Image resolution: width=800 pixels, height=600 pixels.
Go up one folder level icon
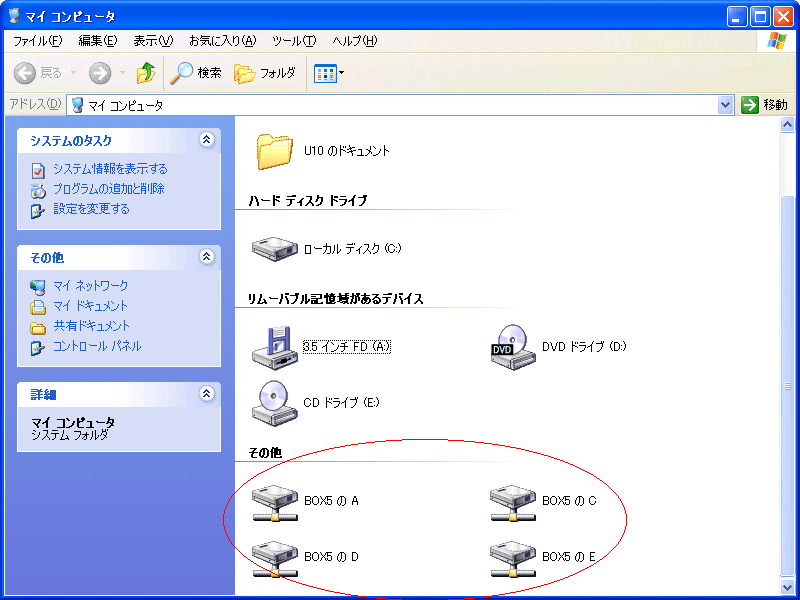pyautogui.click(x=146, y=73)
